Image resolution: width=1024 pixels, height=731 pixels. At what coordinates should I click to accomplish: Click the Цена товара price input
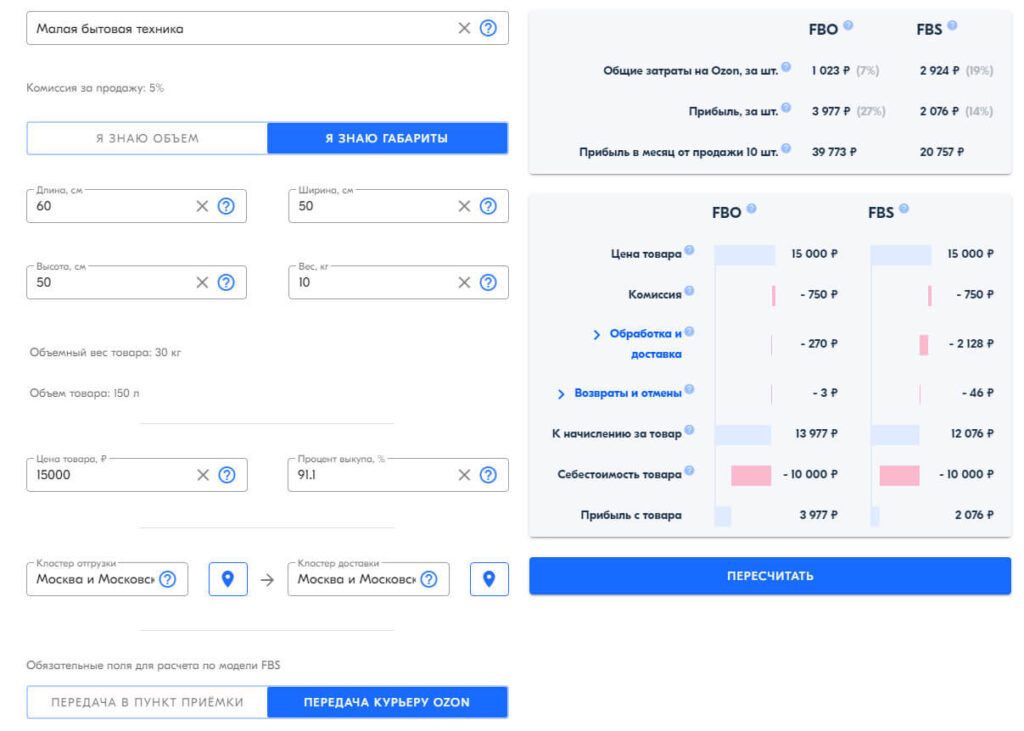click(x=110, y=475)
